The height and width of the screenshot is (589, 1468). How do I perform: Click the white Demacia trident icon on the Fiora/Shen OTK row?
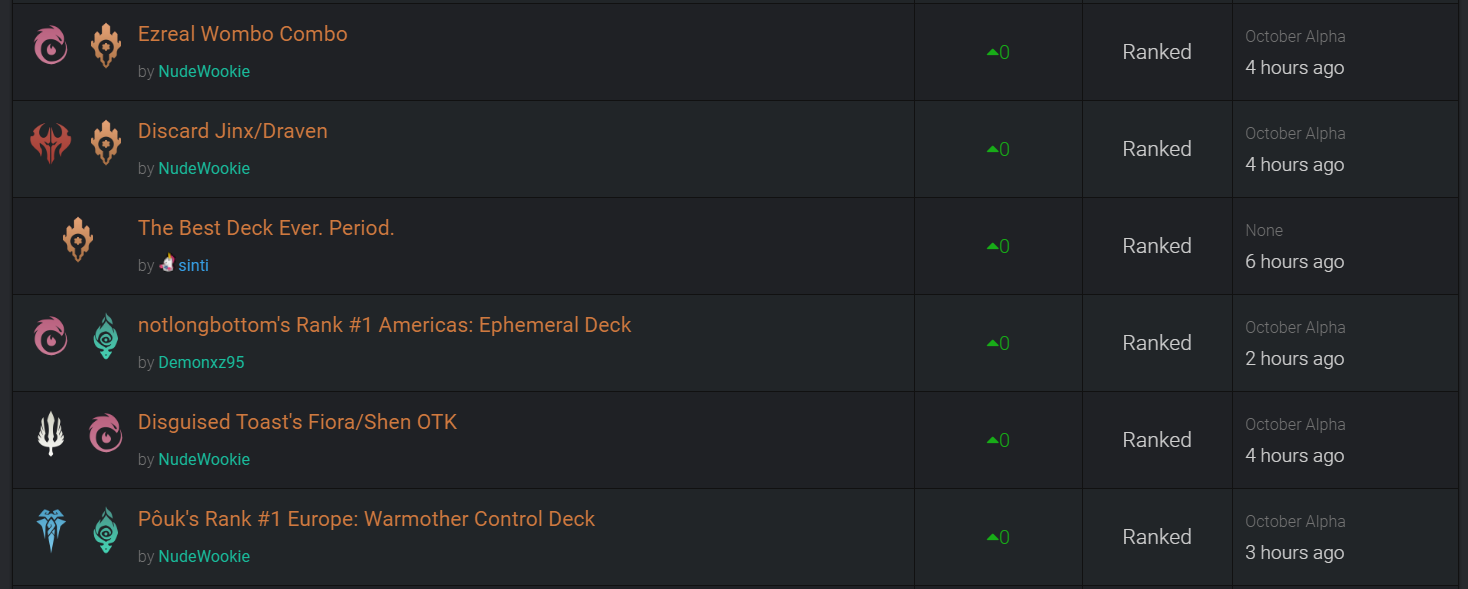[x=51, y=434]
